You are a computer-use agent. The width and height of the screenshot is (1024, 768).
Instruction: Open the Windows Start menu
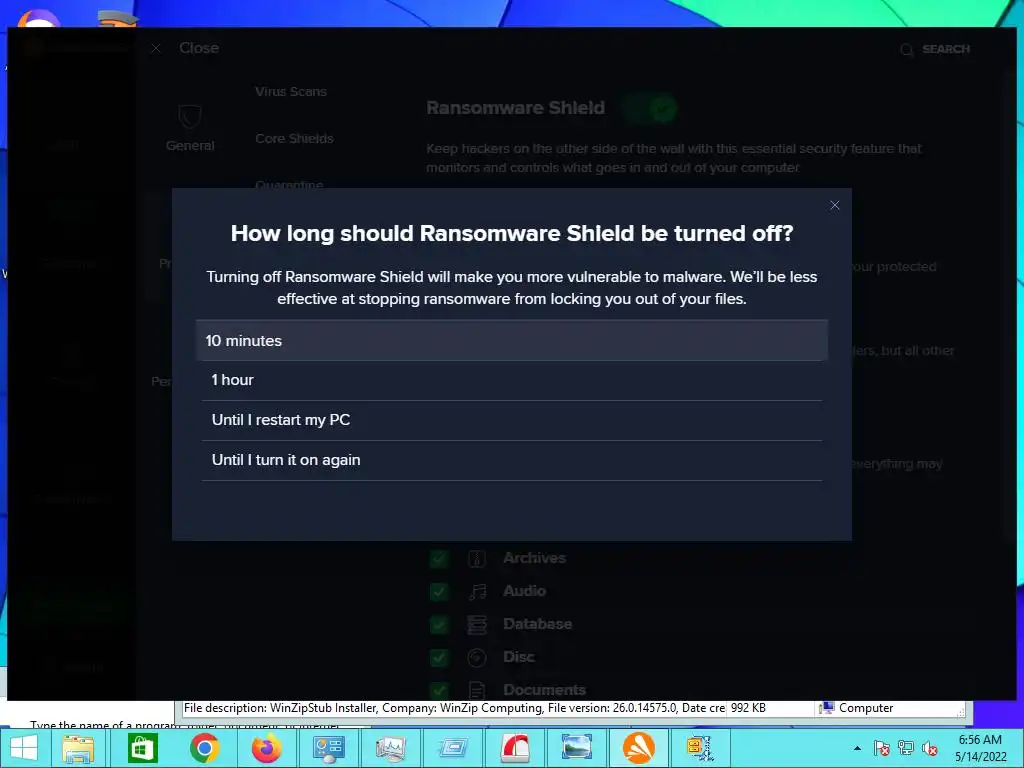click(25, 748)
